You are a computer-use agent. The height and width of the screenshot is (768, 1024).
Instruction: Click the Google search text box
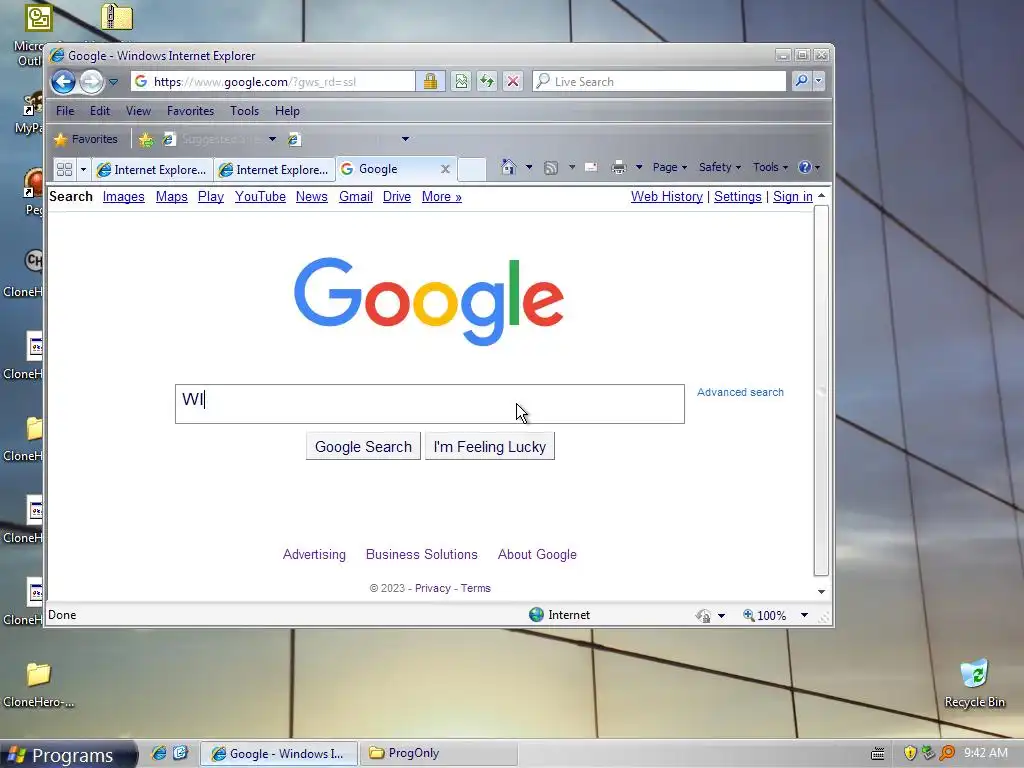[x=430, y=404]
